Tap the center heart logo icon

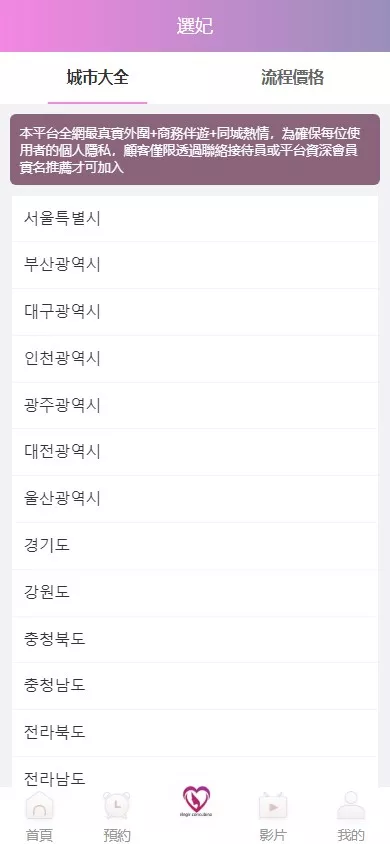[196, 801]
